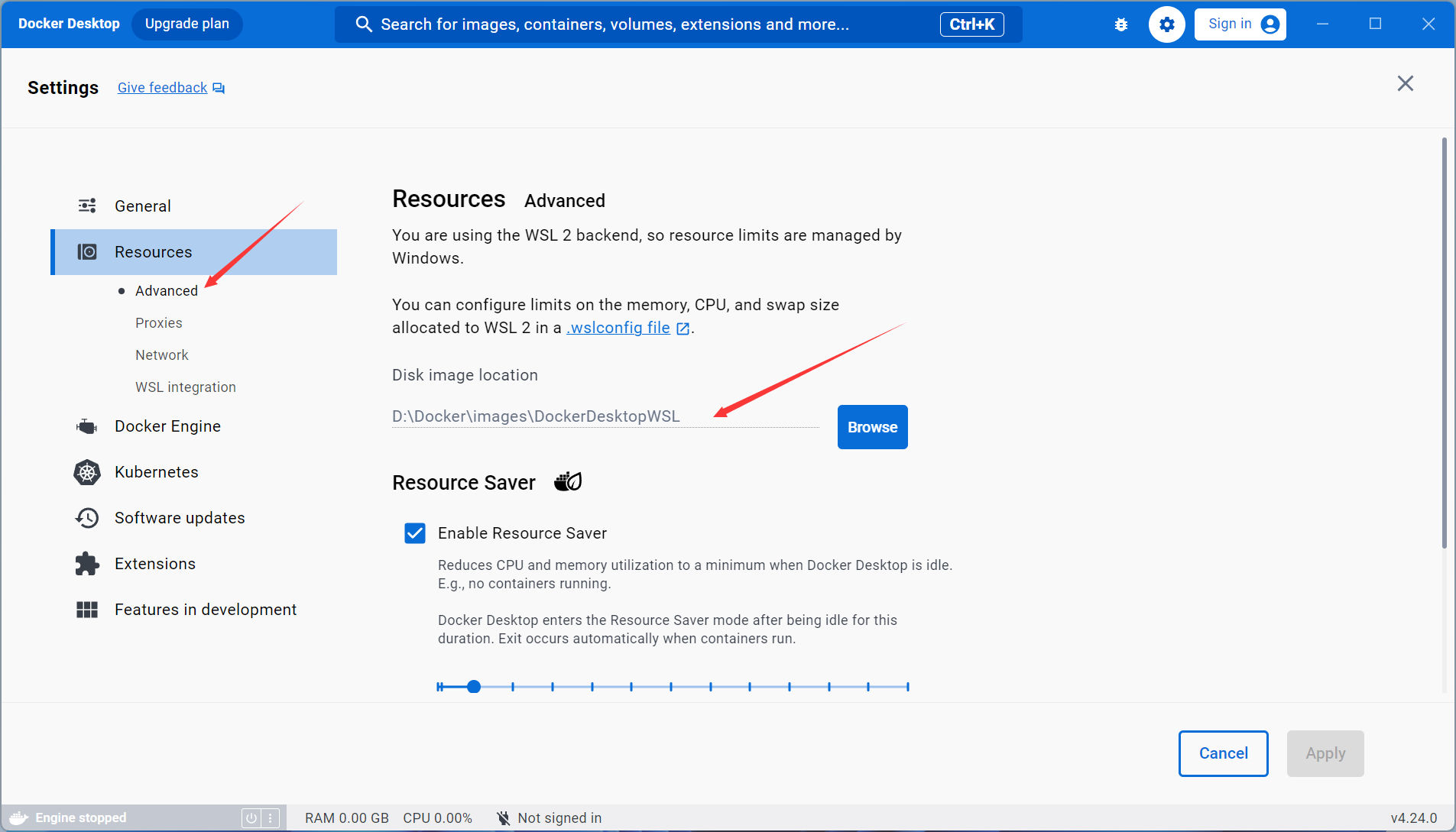The image size is (1456, 832).
Task: Click the General sliders icon
Action: coord(87,206)
